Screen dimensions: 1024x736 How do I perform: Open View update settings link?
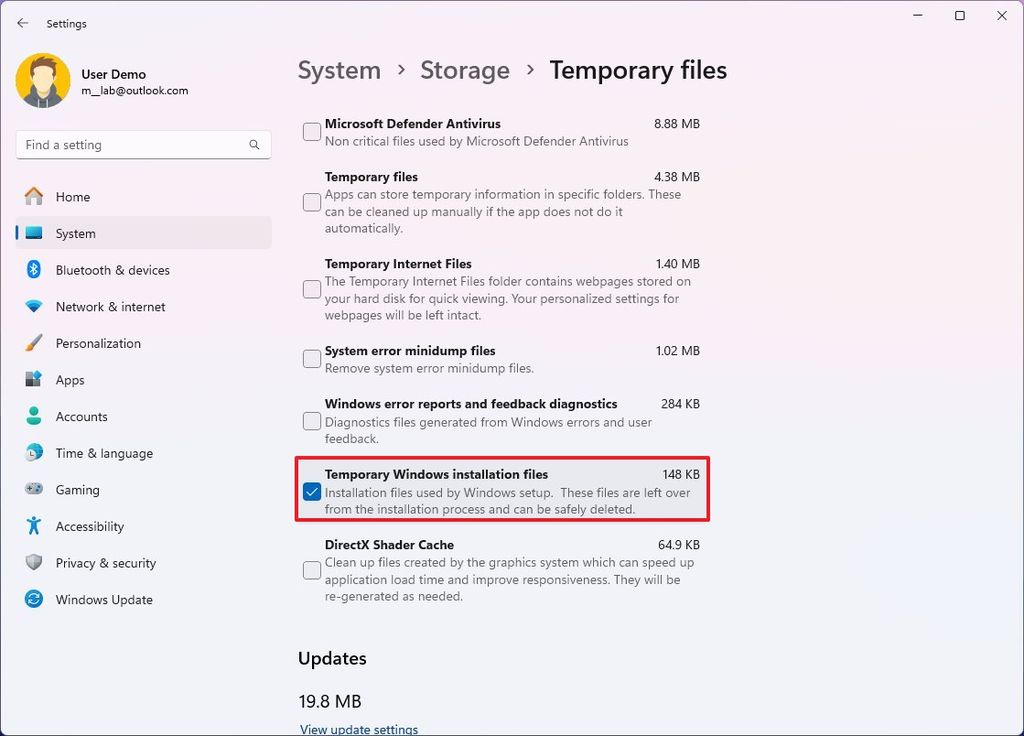pos(359,729)
